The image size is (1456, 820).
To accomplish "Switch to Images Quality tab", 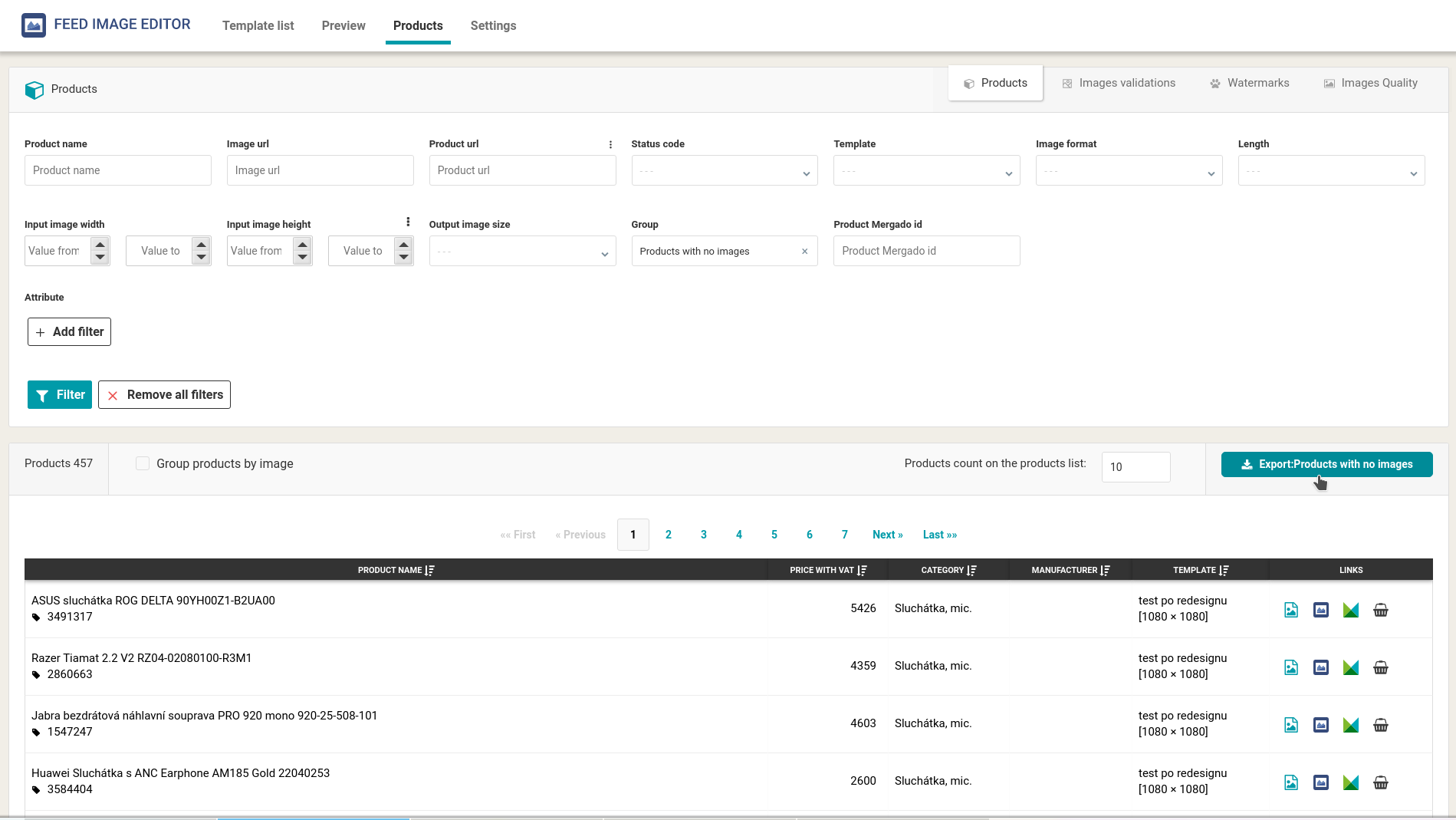I will (x=1371, y=83).
